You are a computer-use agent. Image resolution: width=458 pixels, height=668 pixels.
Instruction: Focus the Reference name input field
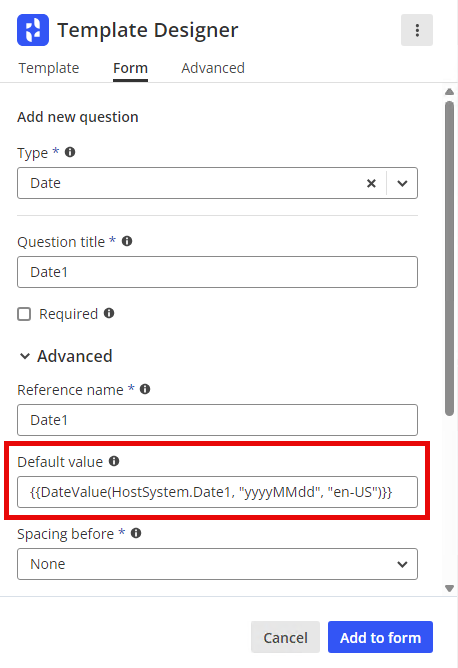(x=217, y=420)
